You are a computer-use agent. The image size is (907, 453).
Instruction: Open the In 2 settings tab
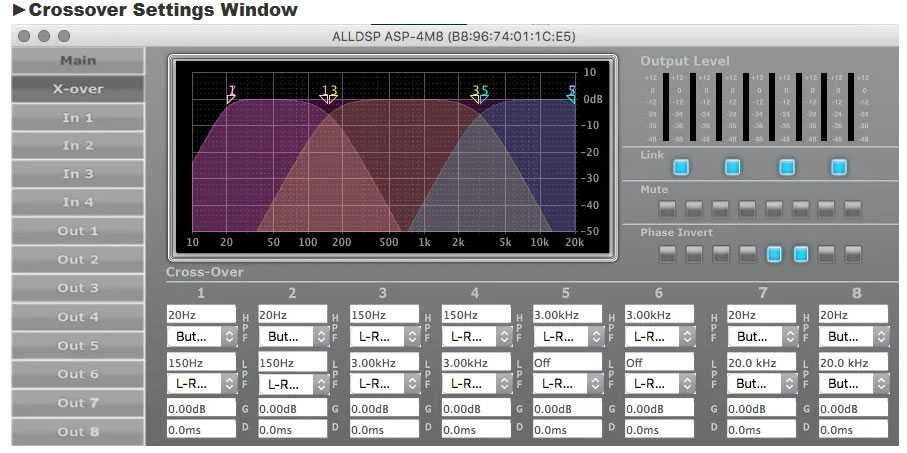pos(78,146)
